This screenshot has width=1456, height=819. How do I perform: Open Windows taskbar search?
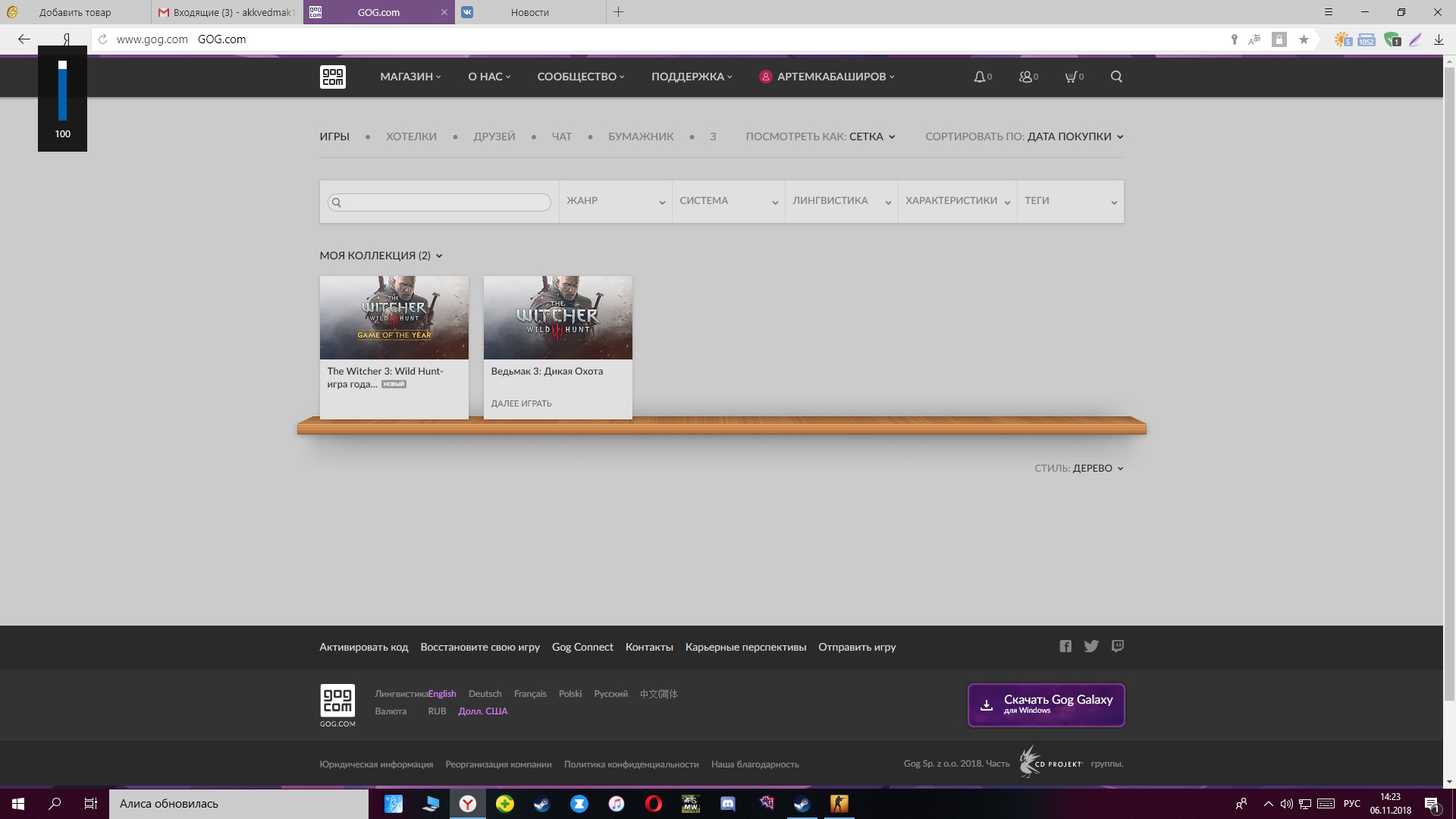tap(55, 804)
